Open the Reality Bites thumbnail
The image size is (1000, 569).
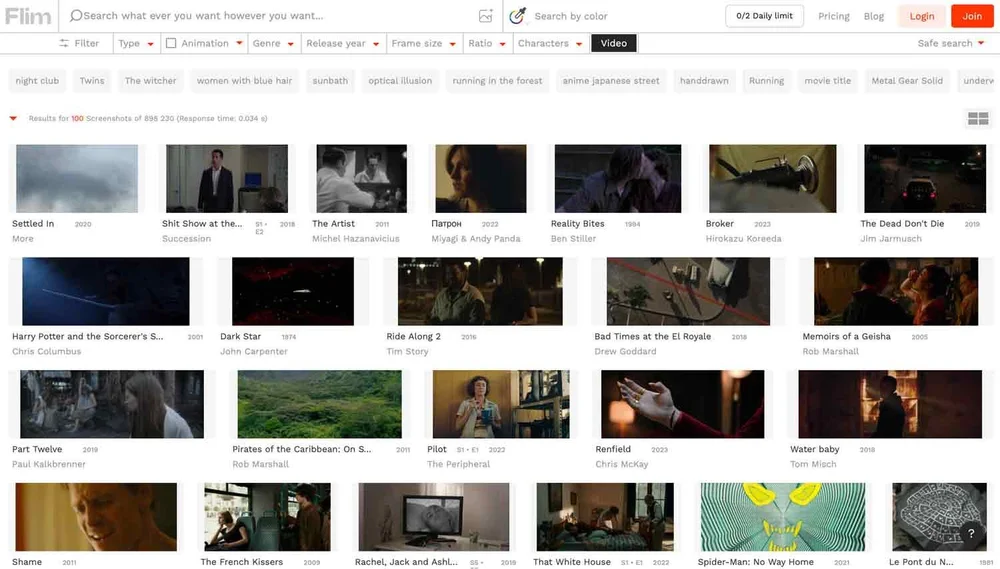coord(618,179)
